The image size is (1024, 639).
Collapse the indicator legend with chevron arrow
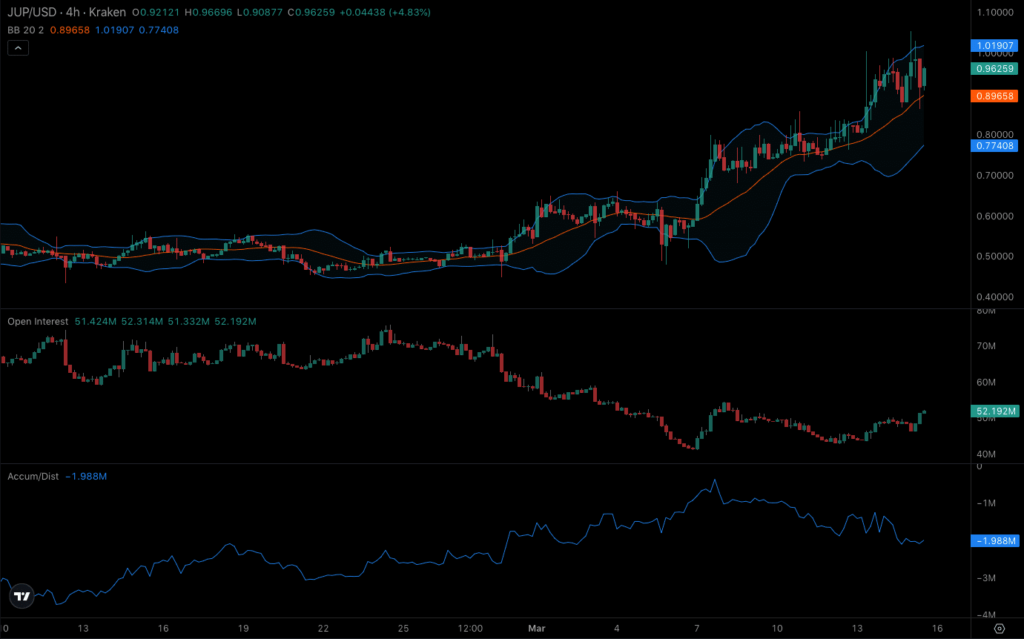click(16, 49)
